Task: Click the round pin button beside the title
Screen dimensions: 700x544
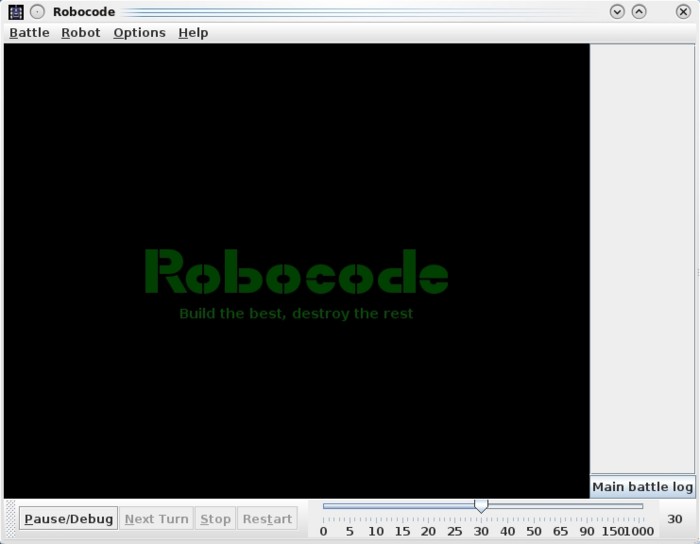Action: coord(38,12)
